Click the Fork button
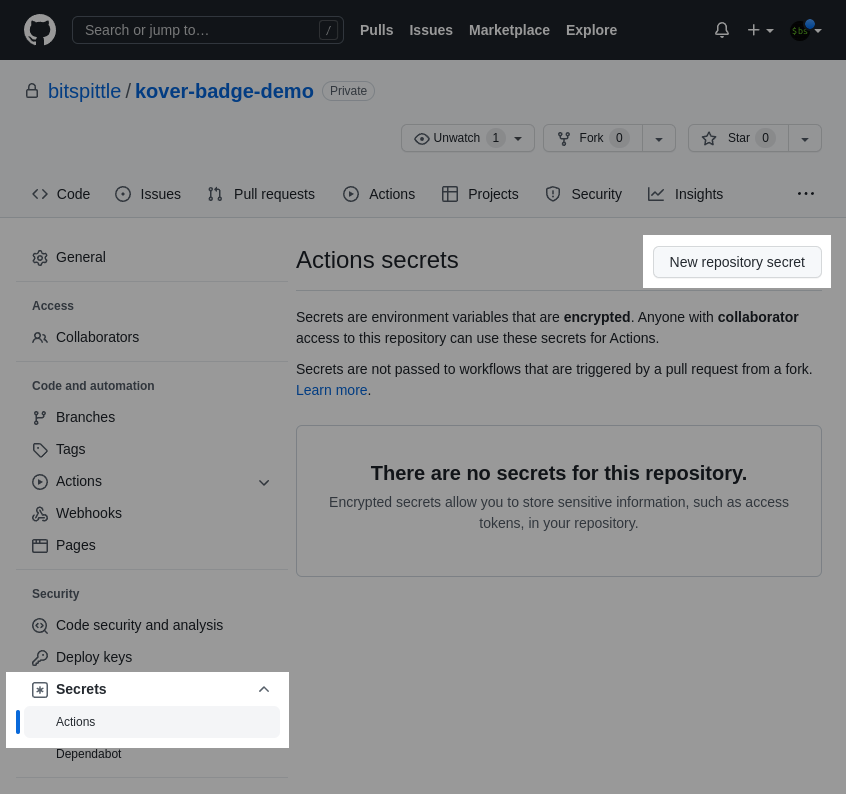The image size is (846, 794). click(593, 138)
